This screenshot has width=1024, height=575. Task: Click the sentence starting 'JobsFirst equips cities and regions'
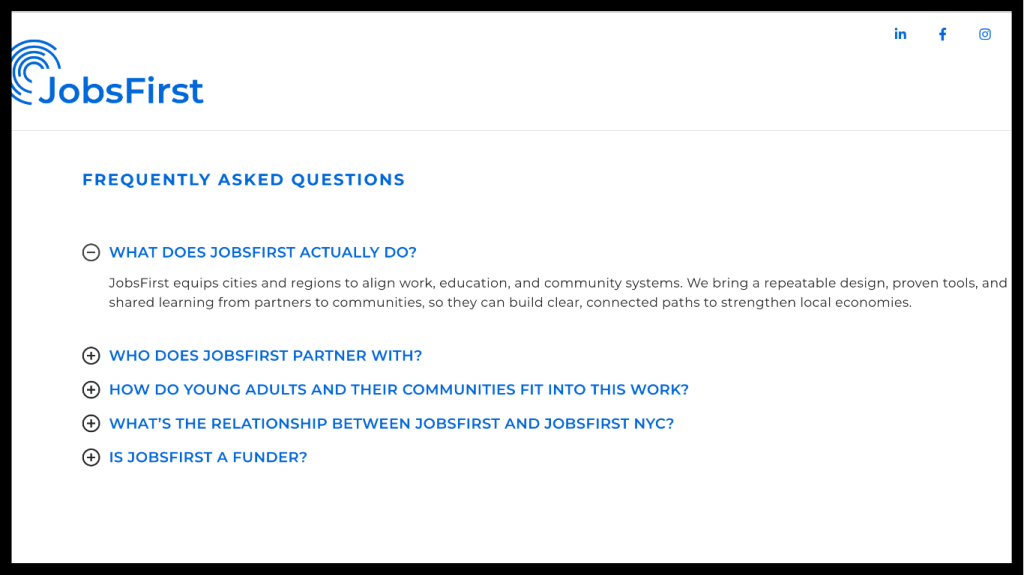tap(400, 283)
